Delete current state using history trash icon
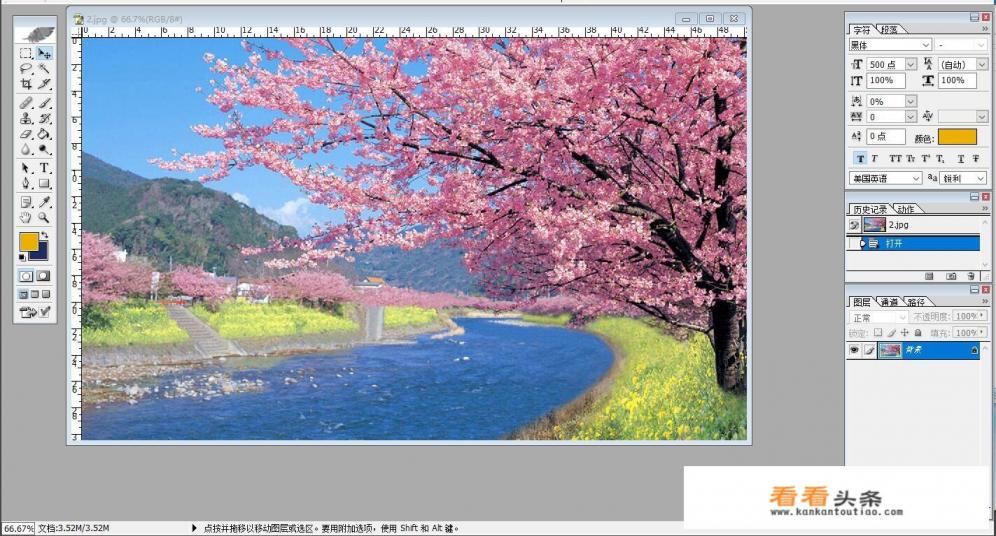 click(x=970, y=276)
